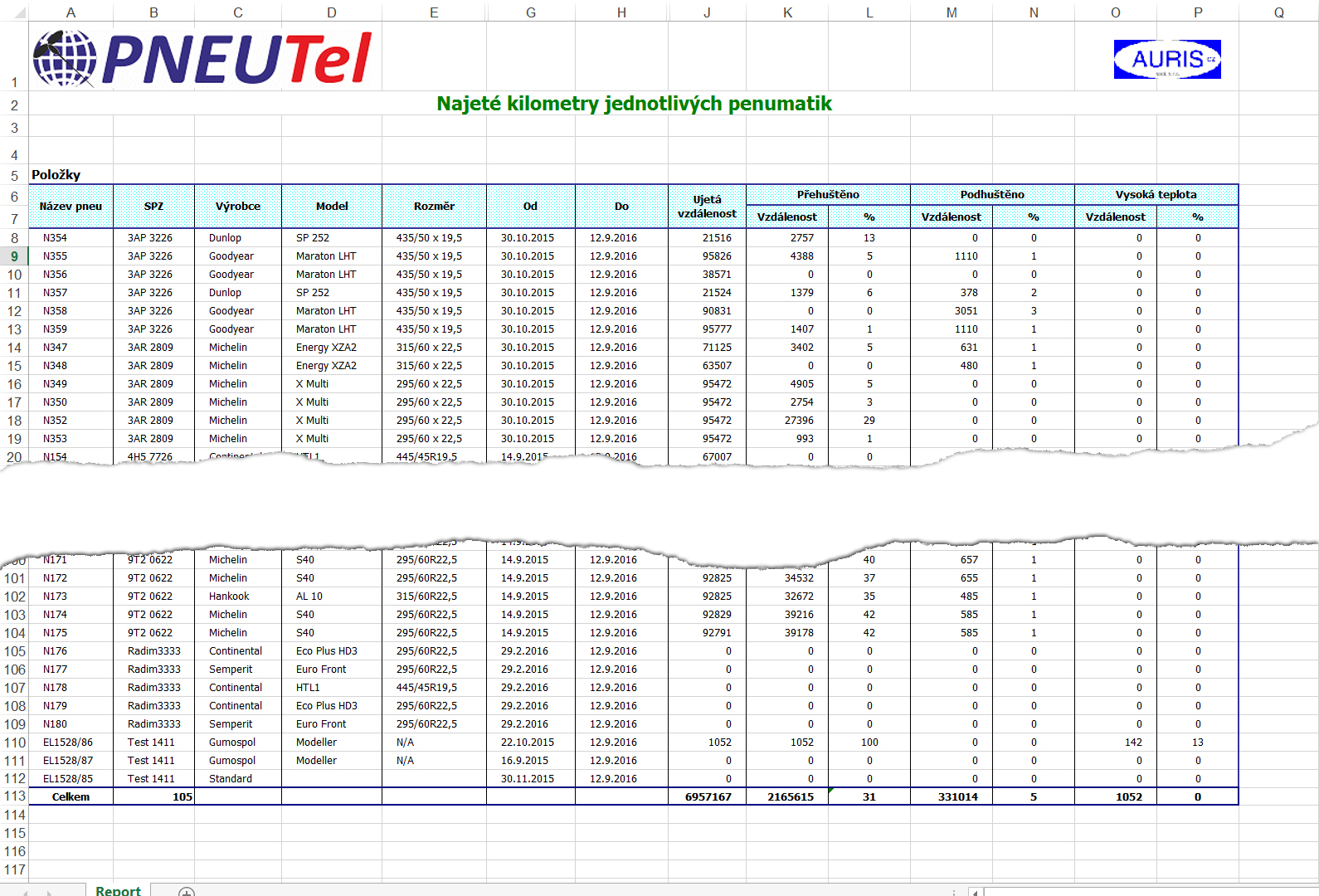The width and height of the screenshot is (1319, 896).
Task: Select column Q header
Action: point(1278,12)
